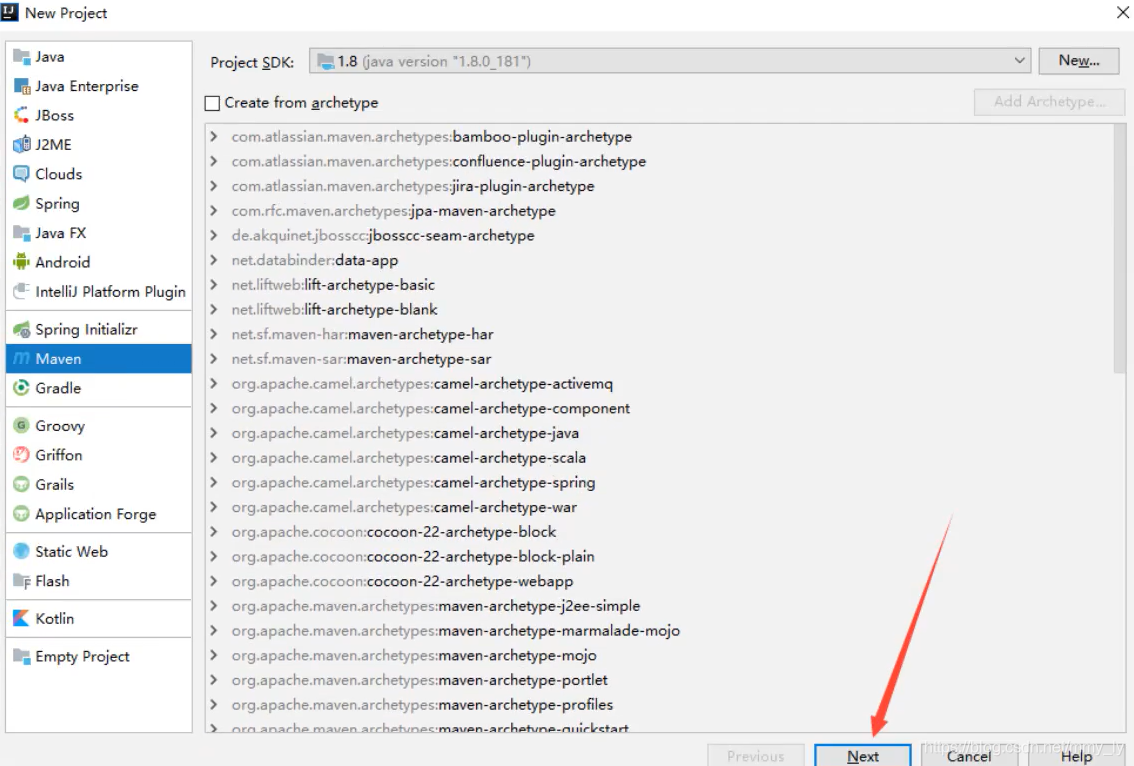The width and height of the screenshot is (1134, 766).
Task: Select camel-archetype-spring row
Action: pyautogui.click(x=659, y=482)
